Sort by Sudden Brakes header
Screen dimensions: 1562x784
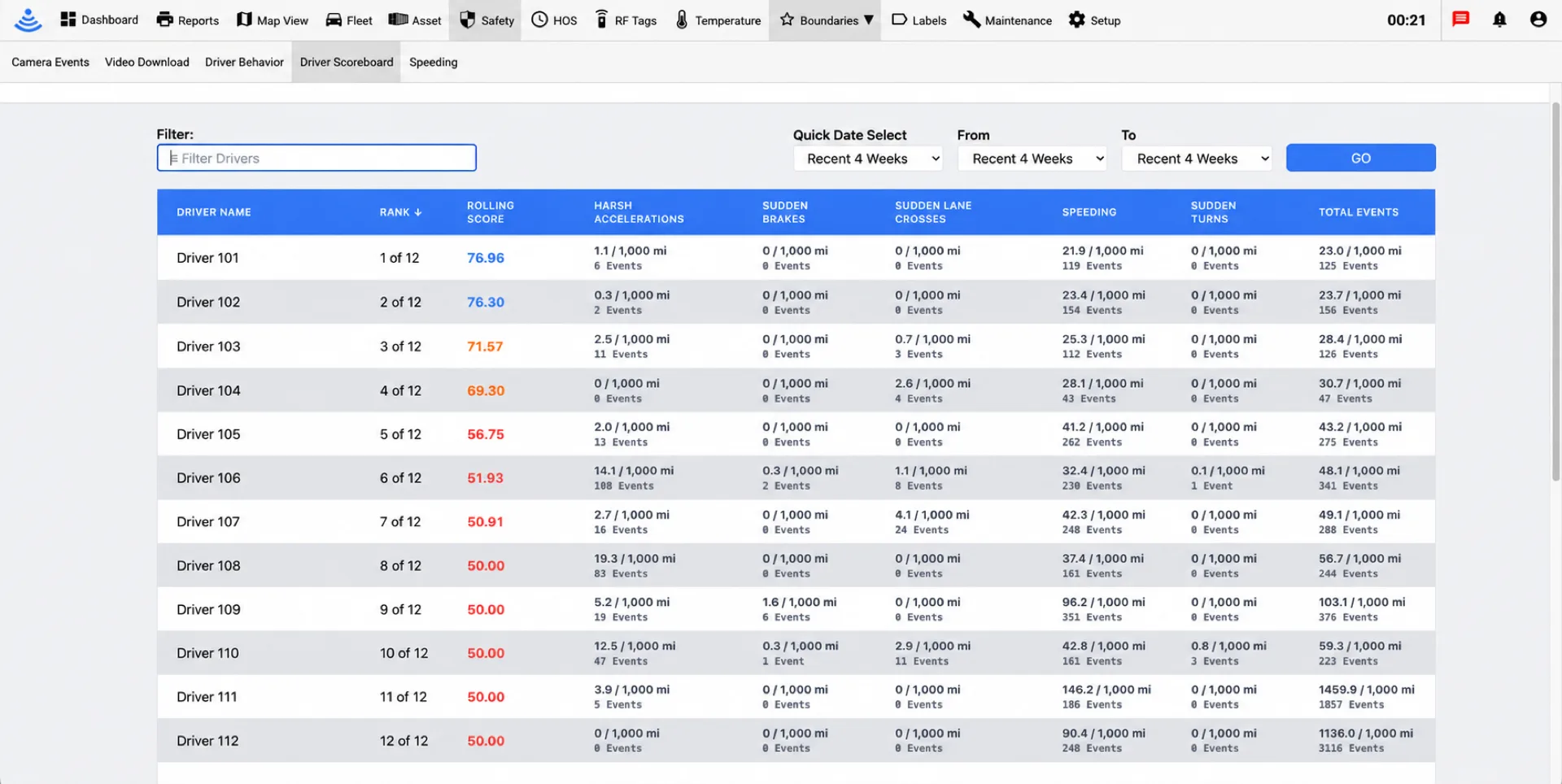click(x=785, y=212)
